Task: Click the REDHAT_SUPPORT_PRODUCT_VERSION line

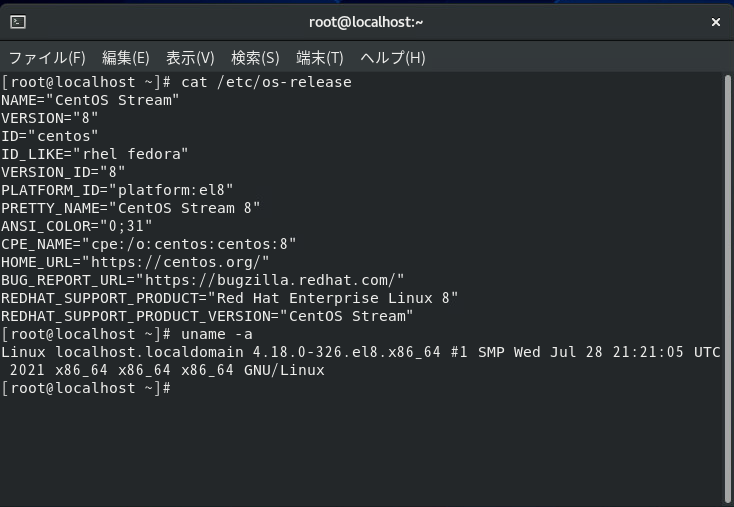Action: pos(207,316)
